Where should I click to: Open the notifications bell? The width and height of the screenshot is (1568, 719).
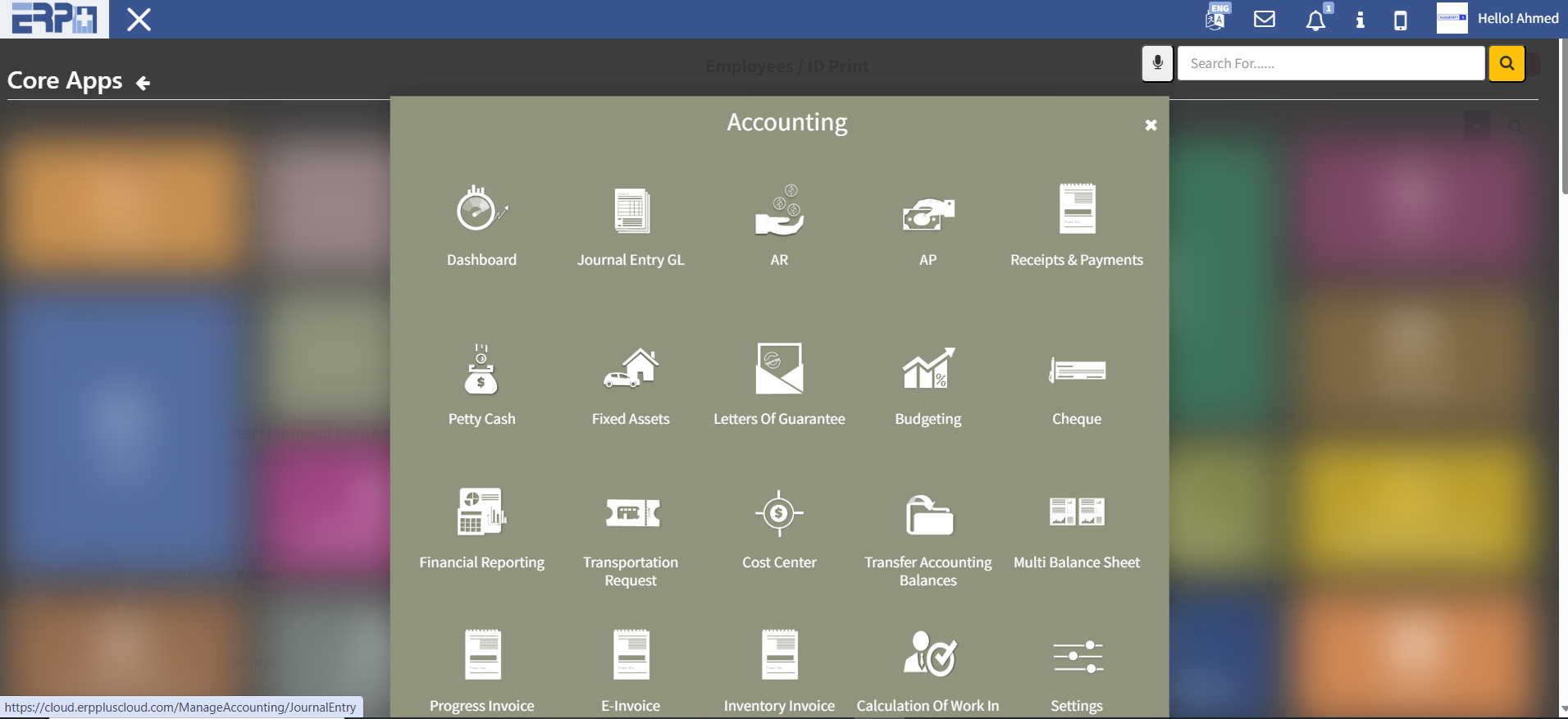pos(1315,20)
